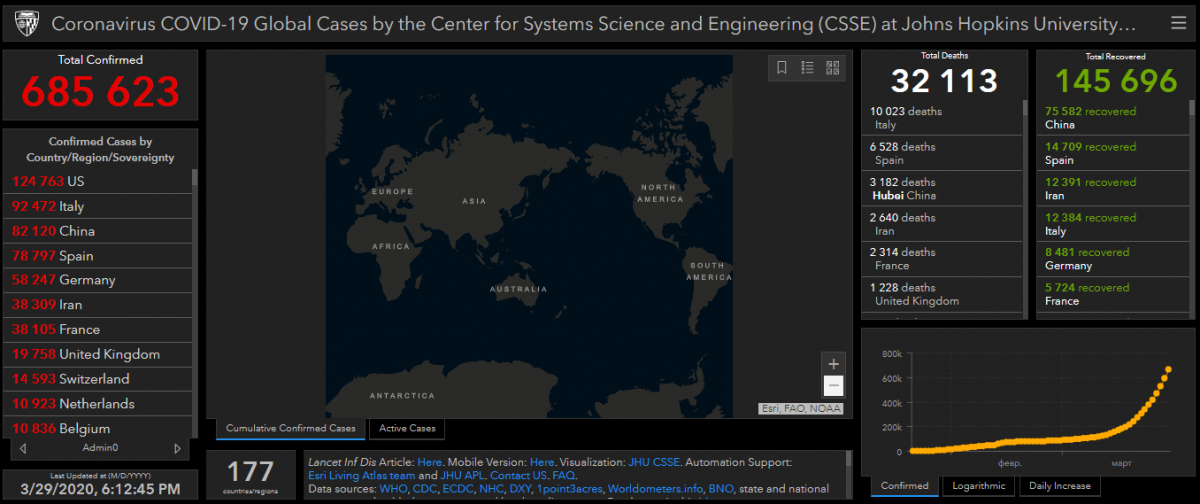Open the CDC data source link
The image size is (1200, 504).
tap(423, 488)
